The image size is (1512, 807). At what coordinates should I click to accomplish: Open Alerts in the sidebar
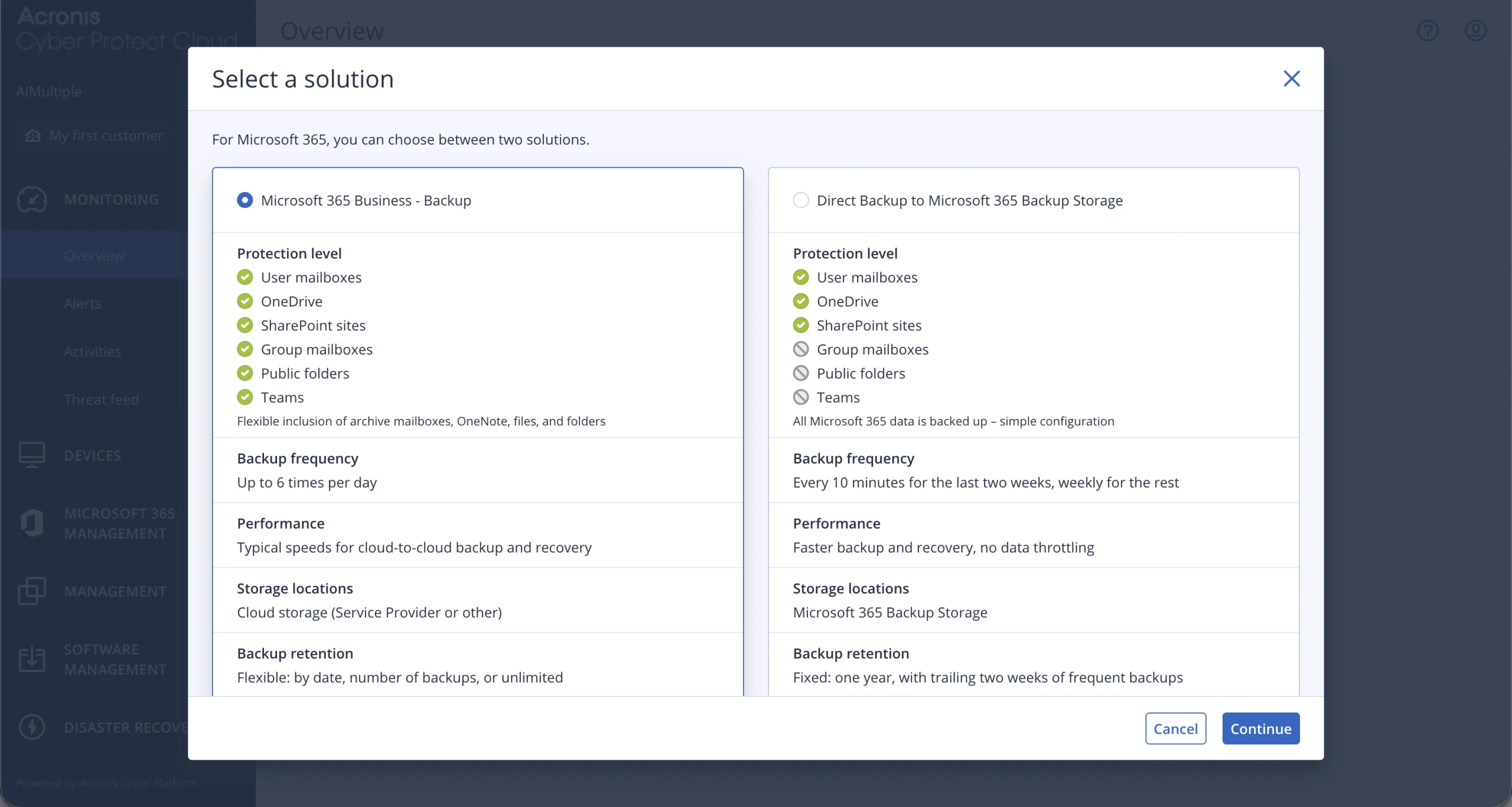tap(83, 304)
